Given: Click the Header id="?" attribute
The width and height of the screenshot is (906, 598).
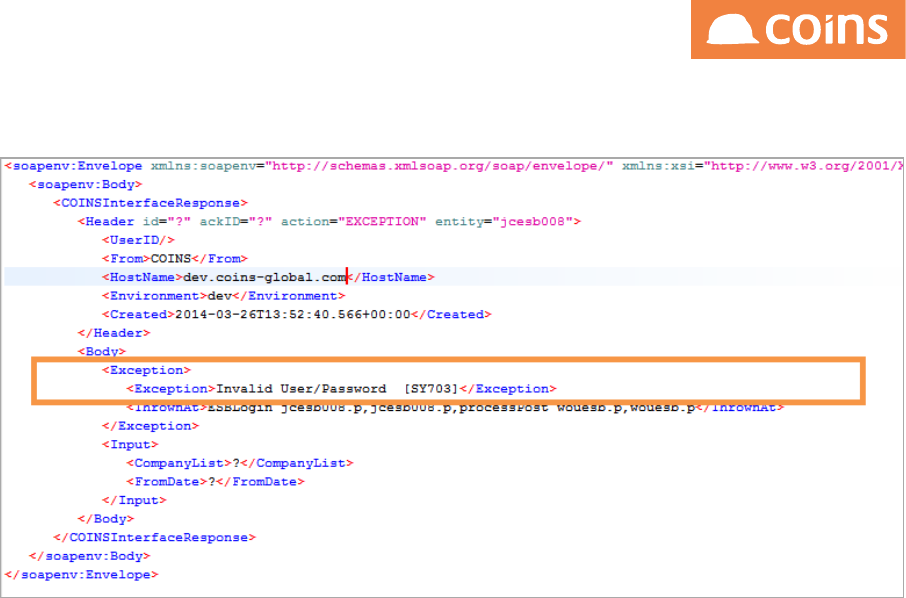Looking at the screenshot, I should (166, 222).
